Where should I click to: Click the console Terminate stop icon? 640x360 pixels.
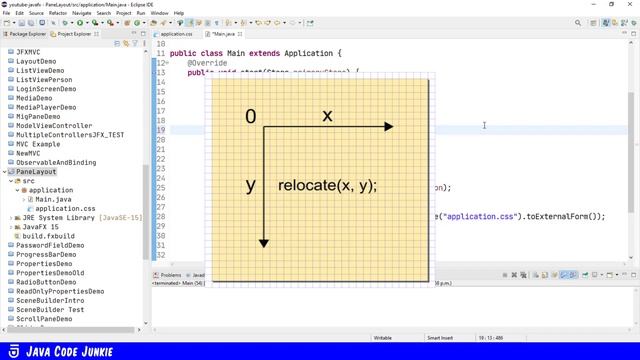click(x=505, y=275)
